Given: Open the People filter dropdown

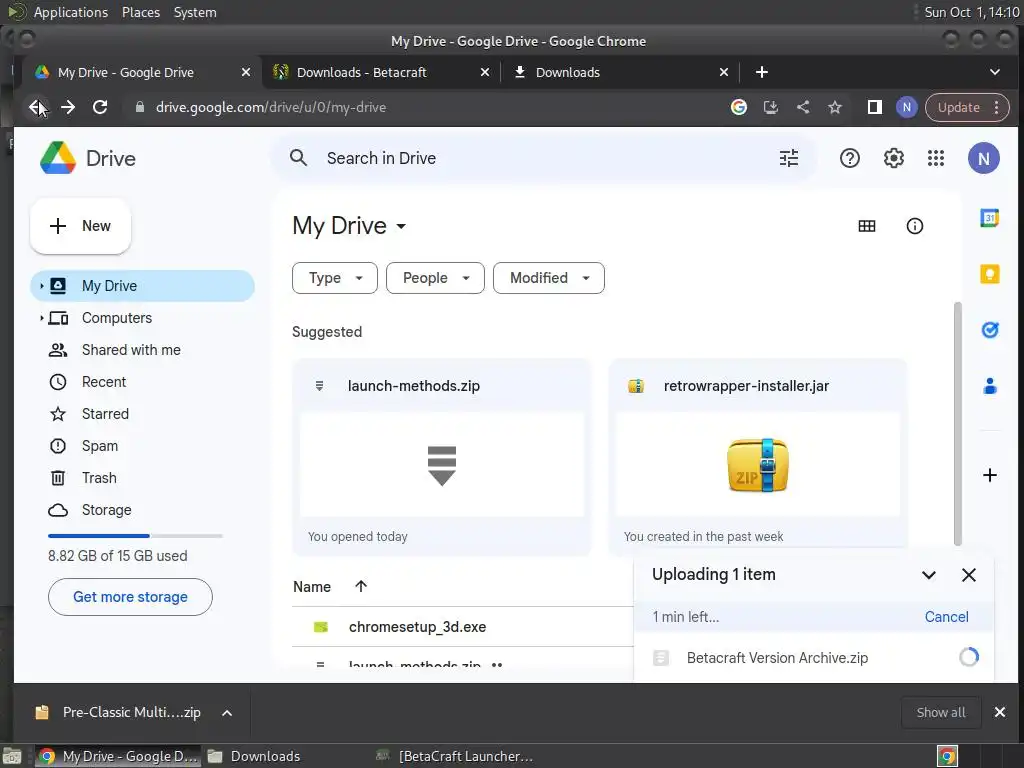Looking at the screenshot, I should coord(435,278).
